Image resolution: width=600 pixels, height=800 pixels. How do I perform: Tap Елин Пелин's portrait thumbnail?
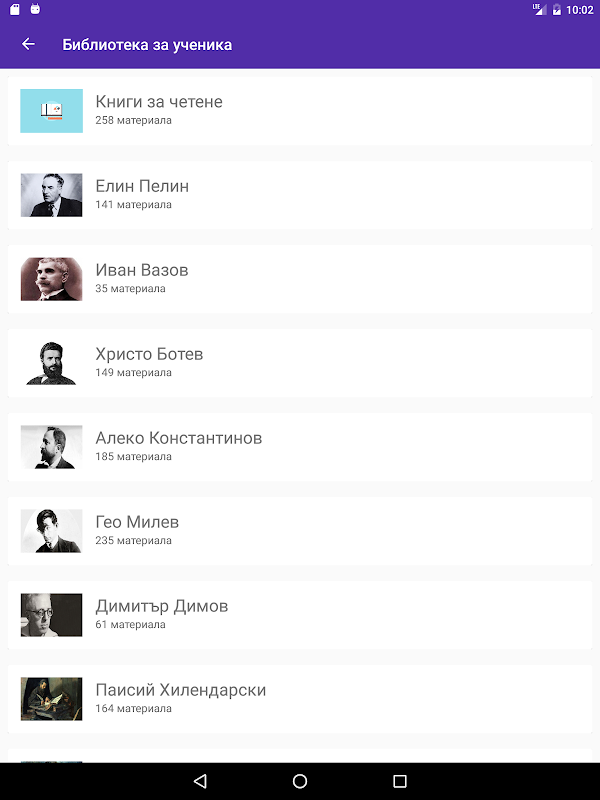(x=51, y=194)
